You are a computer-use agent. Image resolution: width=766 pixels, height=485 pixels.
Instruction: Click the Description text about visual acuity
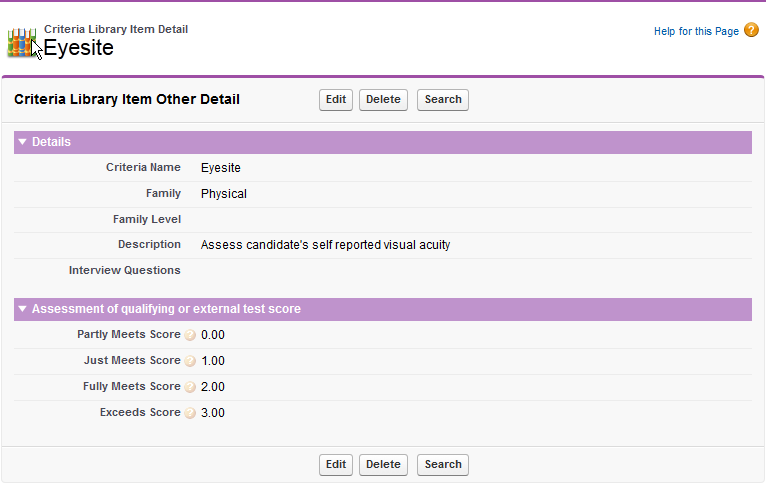(x=325, y=244)
